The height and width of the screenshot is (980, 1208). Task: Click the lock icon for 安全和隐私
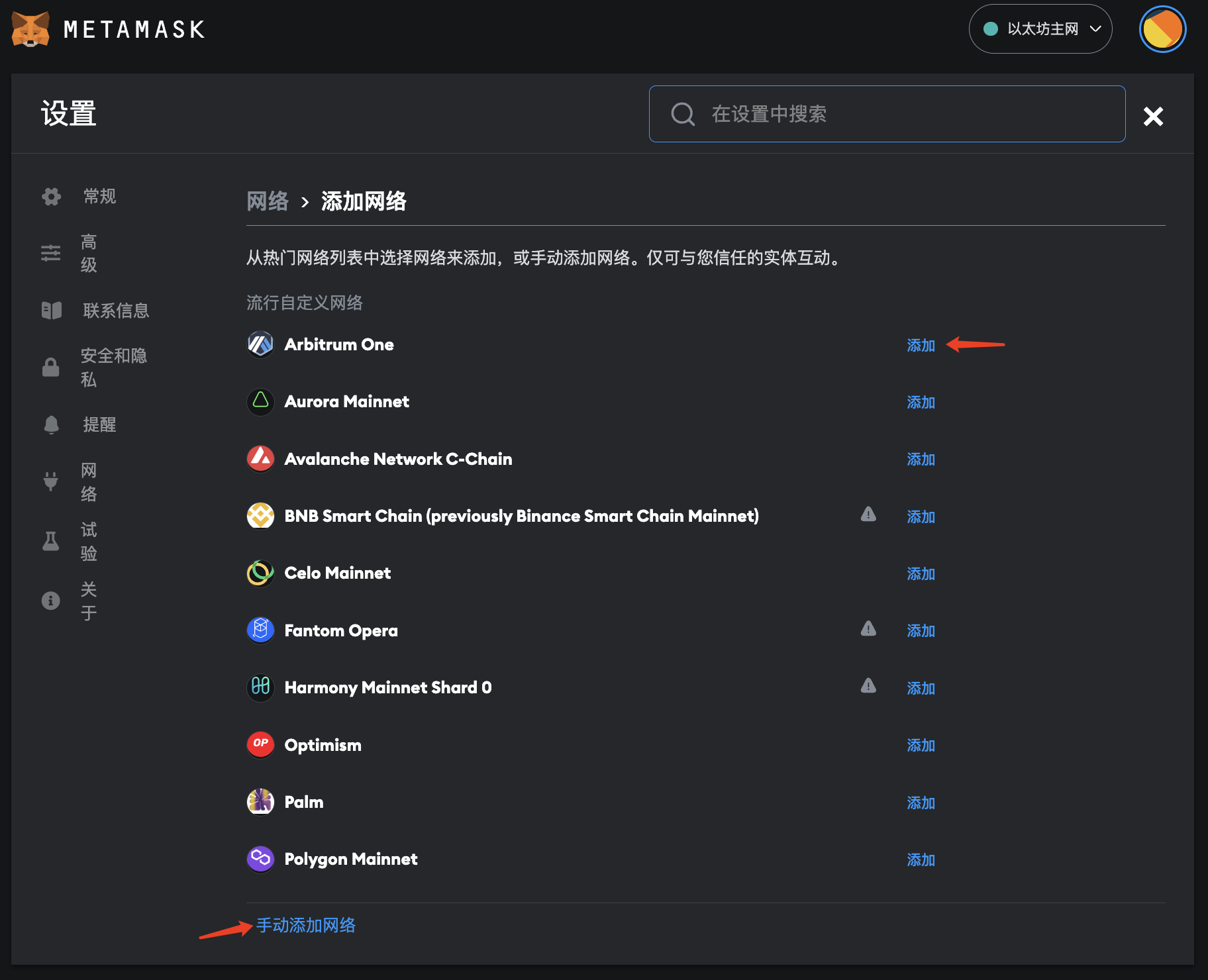point(51,367)
